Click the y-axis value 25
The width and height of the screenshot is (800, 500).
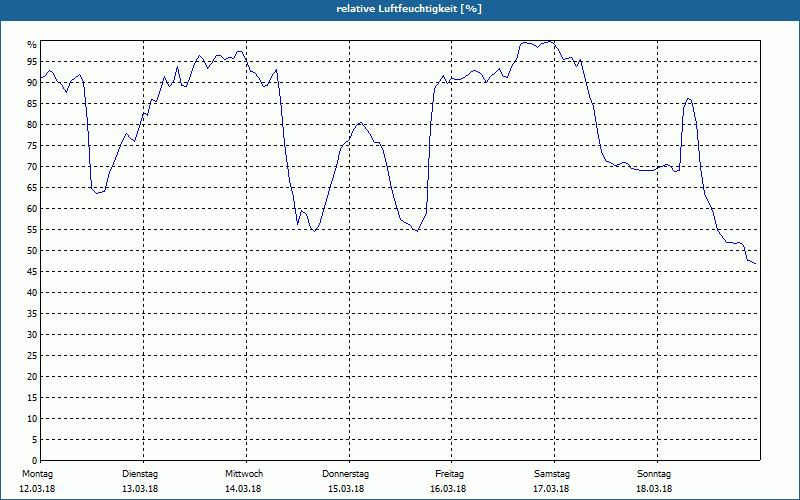(32, 356)
